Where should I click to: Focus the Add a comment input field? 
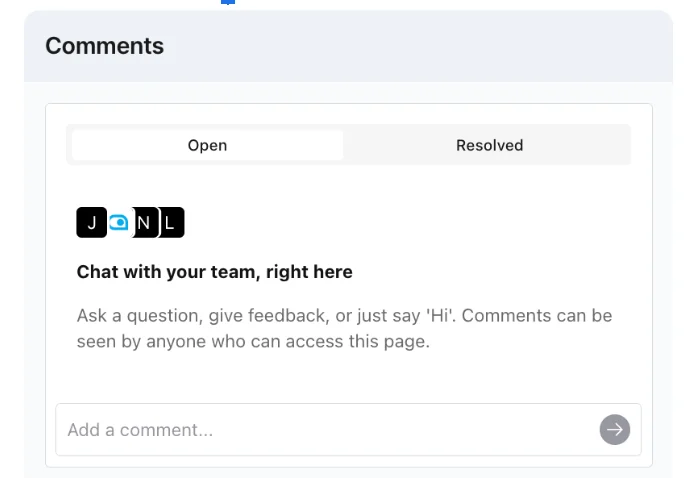coord(320,430)
